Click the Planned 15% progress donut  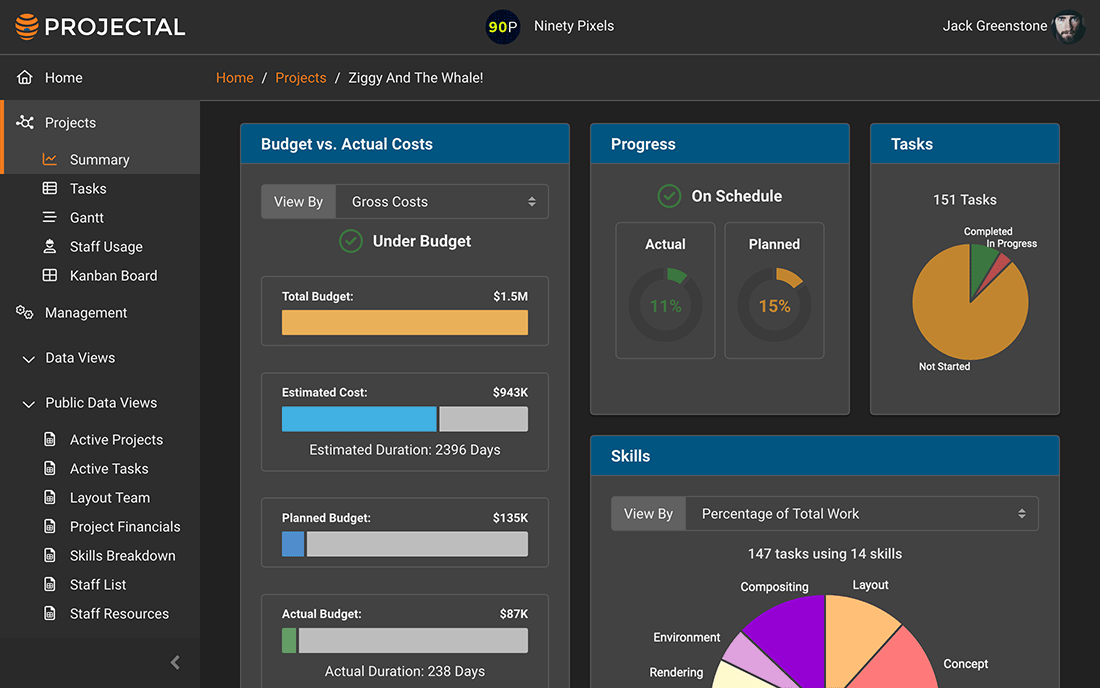coord(774,305)
